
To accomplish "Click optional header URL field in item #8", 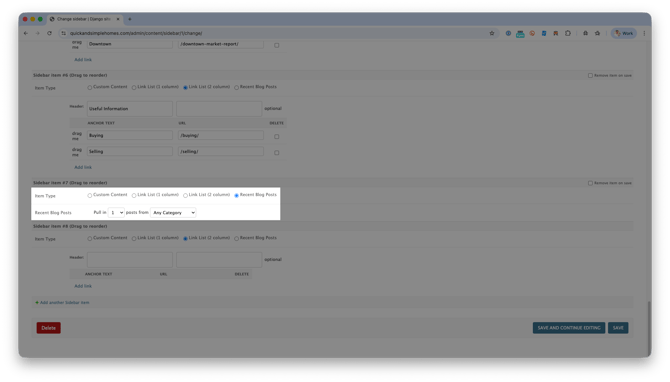I will pyautogui.click(x=219, y=260).
